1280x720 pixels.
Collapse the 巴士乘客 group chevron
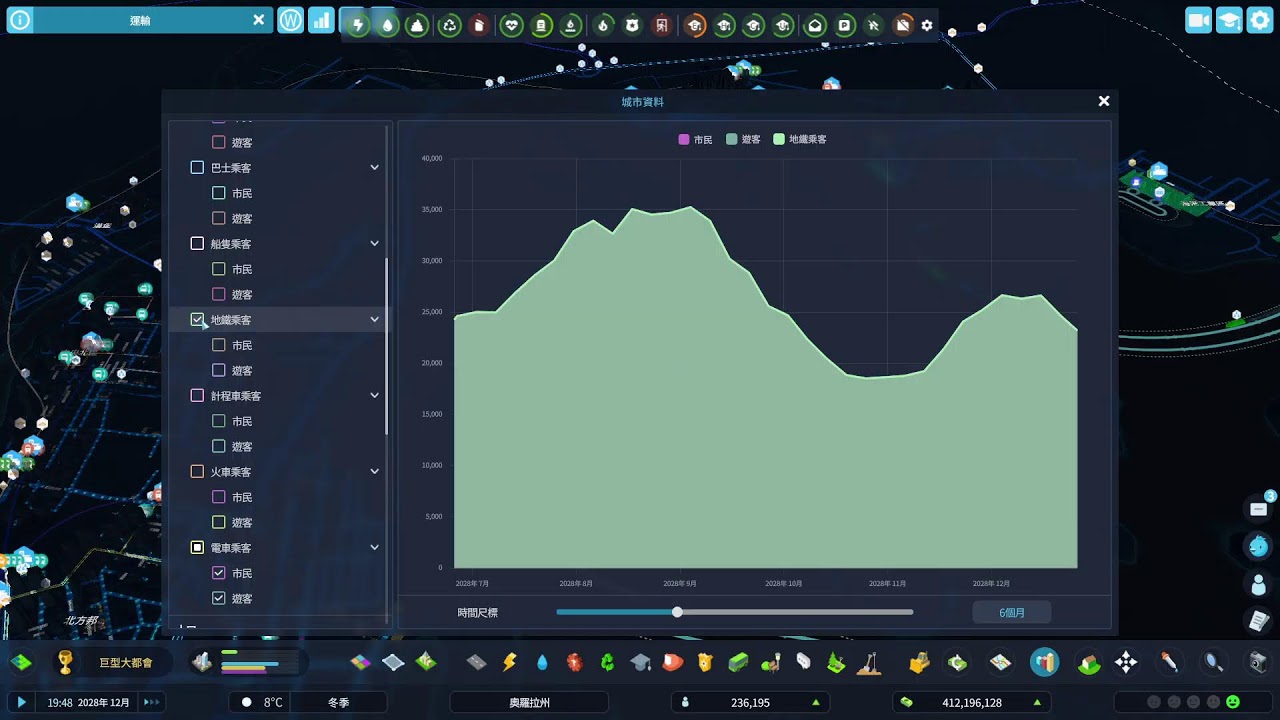tap(375, 168)
